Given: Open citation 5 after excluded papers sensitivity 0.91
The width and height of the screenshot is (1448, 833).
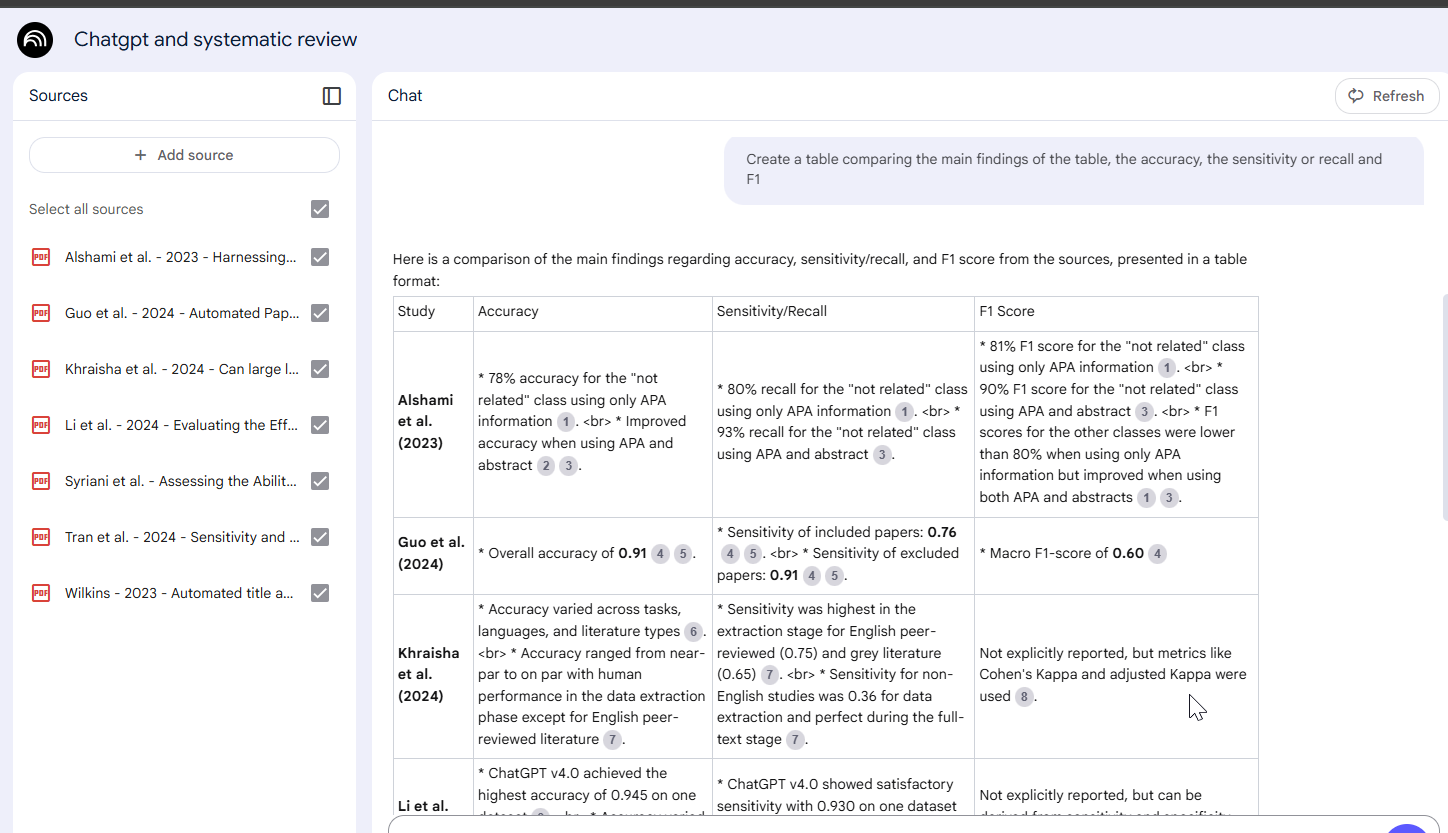Looking at the screenshot, I should (835, 575).
